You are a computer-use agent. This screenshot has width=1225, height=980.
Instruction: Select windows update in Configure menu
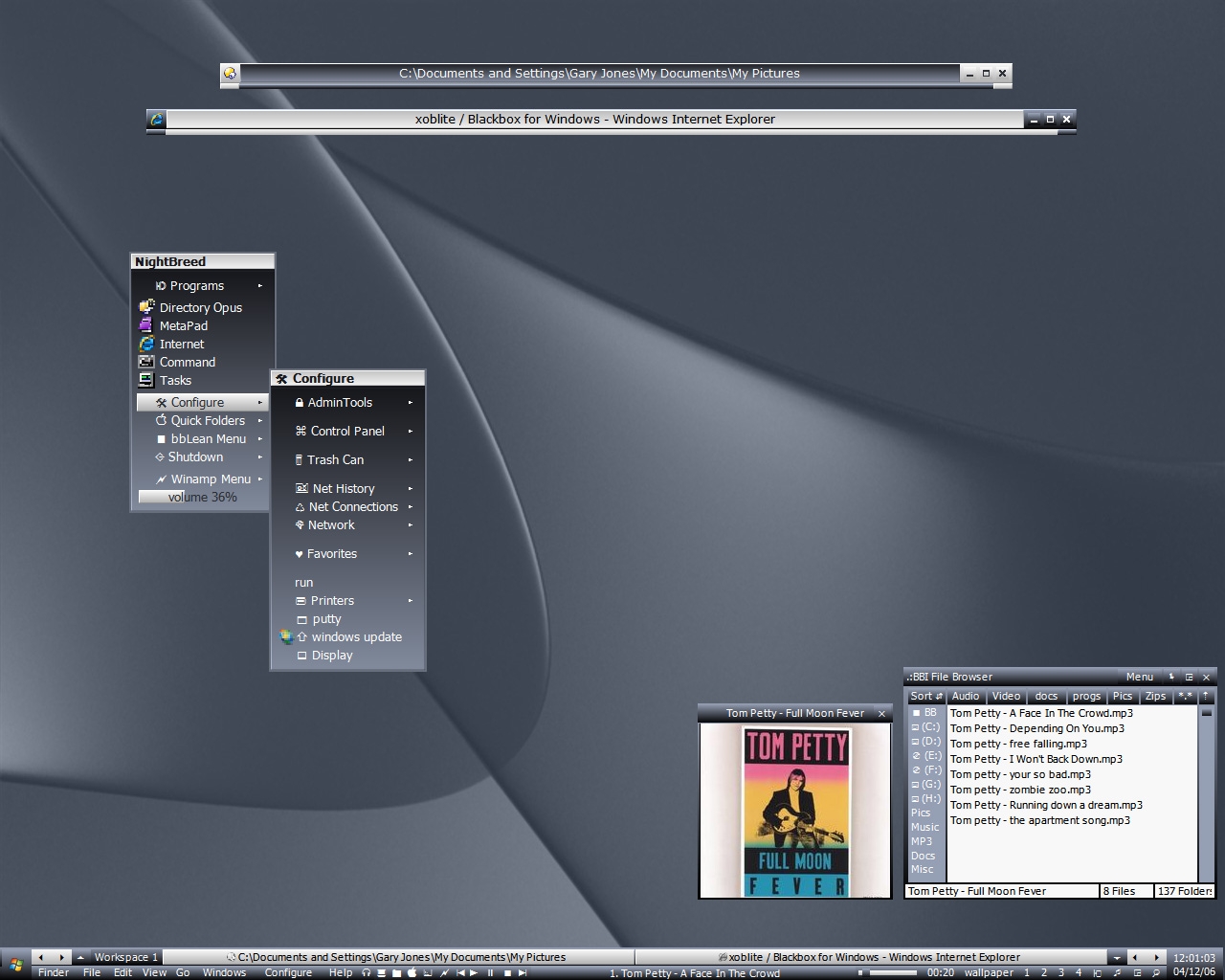click(347, 636)
